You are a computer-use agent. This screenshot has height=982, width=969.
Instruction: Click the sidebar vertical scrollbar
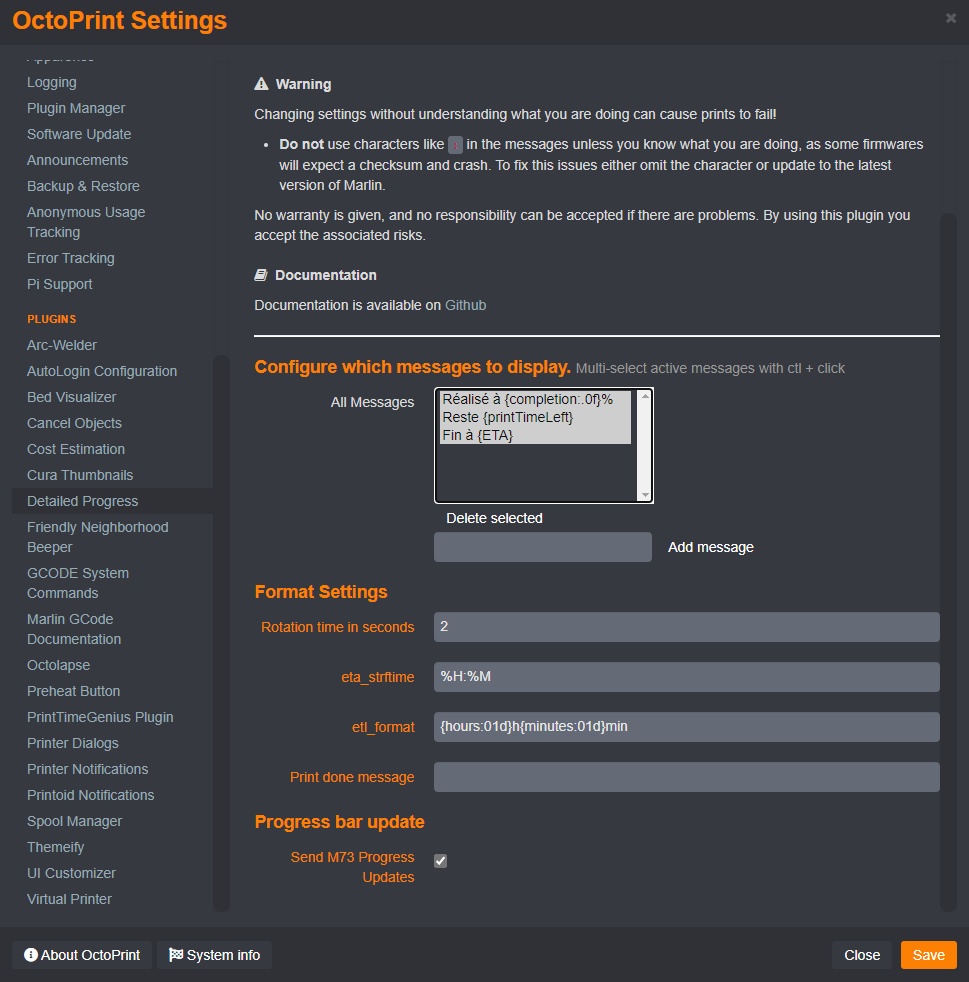[221, 633]
